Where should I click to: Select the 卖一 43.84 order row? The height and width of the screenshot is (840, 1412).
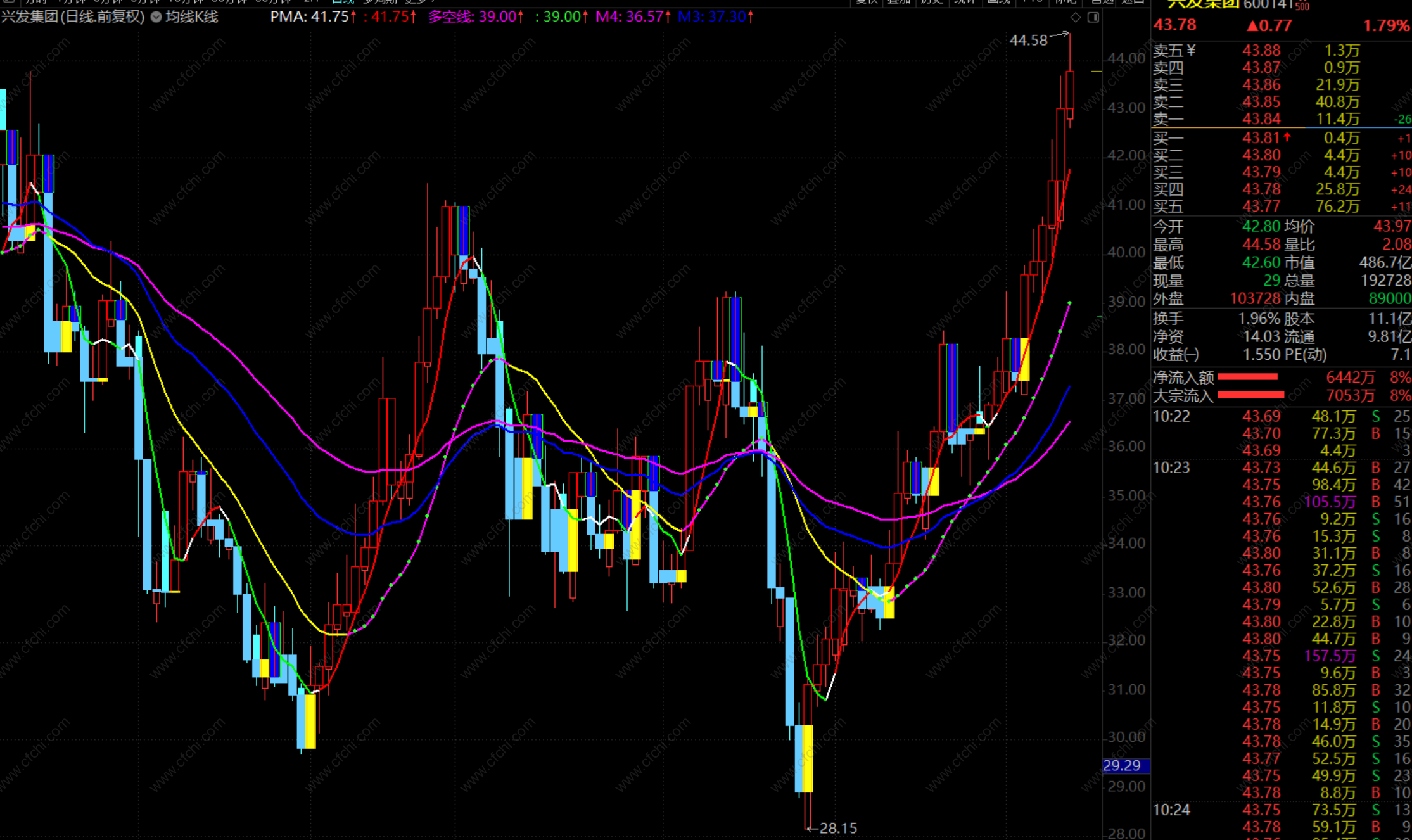click(x=1261, y=119)
